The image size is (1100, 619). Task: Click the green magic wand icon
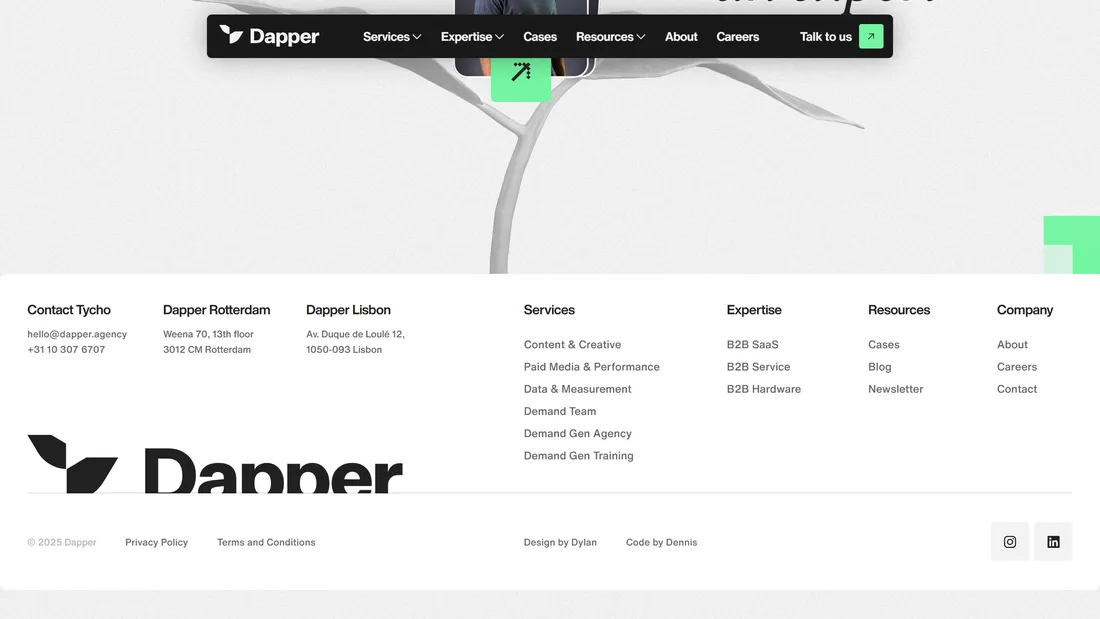521,72
